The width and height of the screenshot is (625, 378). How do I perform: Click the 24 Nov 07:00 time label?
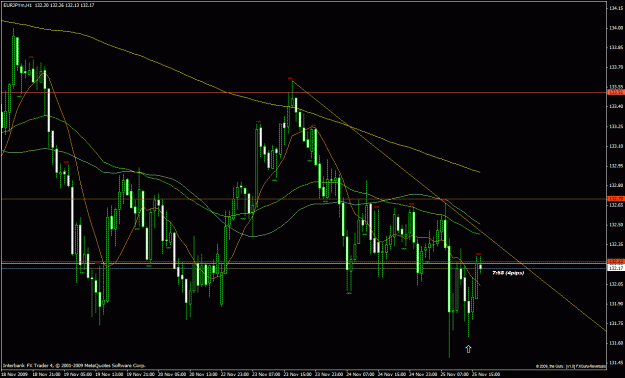tap(359, 375)
